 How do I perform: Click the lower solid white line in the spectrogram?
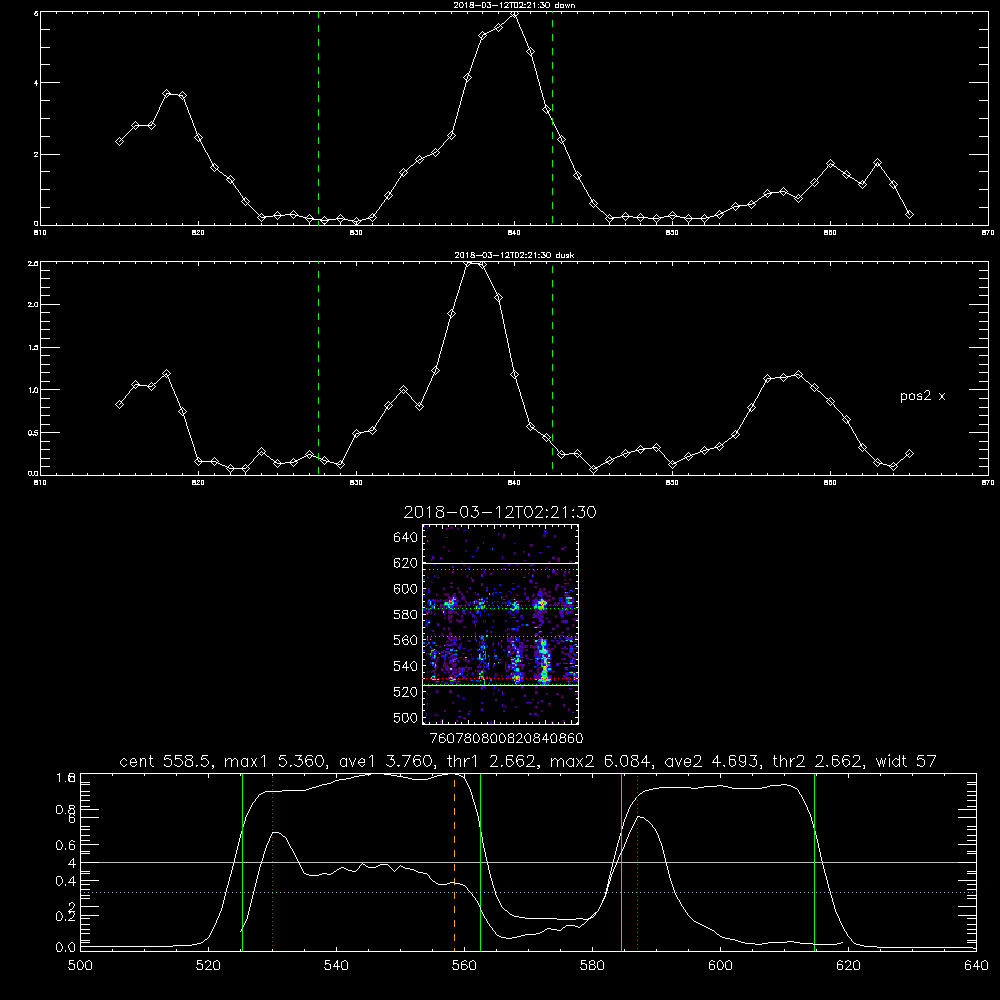501,685
